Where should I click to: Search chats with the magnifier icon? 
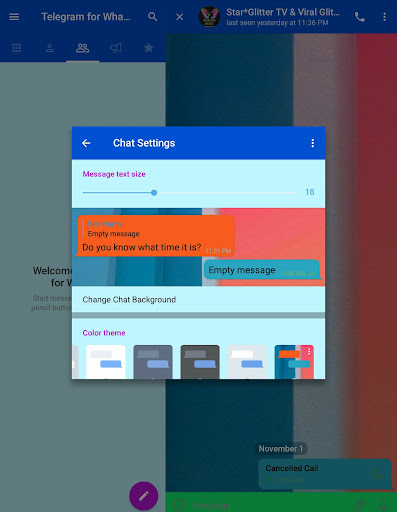153,17
